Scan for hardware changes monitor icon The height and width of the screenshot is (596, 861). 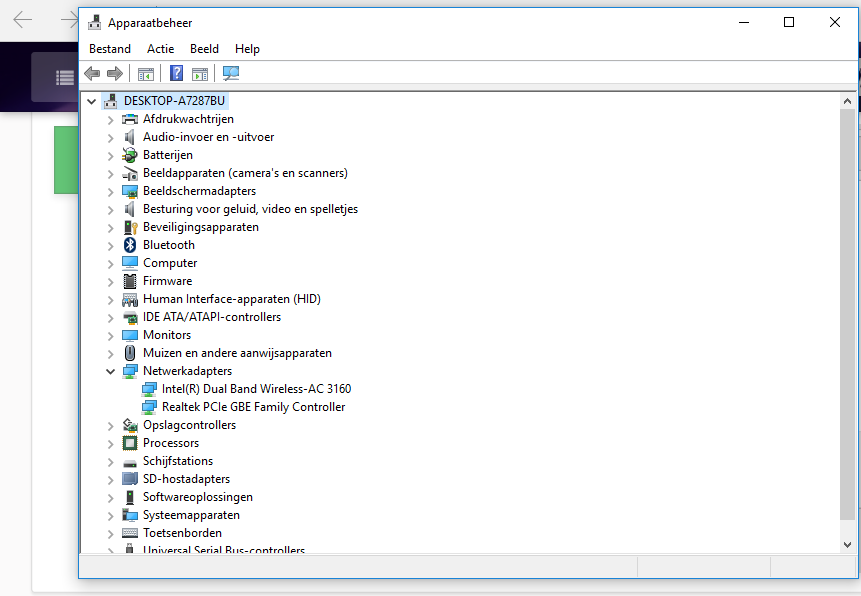[x=231, y=73]
